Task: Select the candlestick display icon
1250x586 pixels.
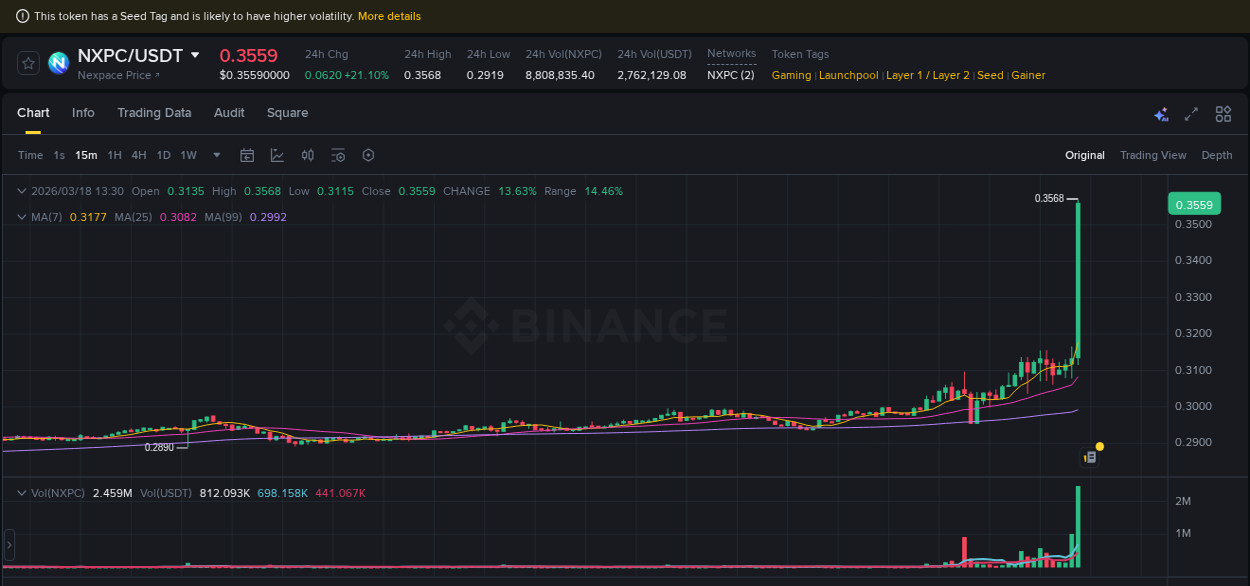Action: (307, 155)
